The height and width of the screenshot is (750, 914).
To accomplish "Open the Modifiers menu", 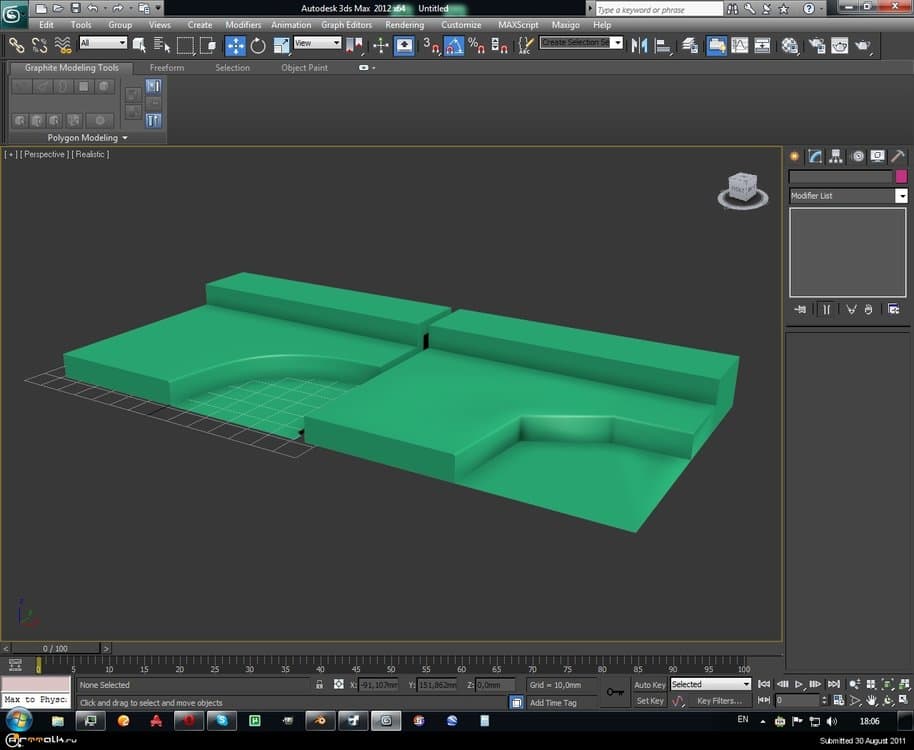I will point(243,25).
